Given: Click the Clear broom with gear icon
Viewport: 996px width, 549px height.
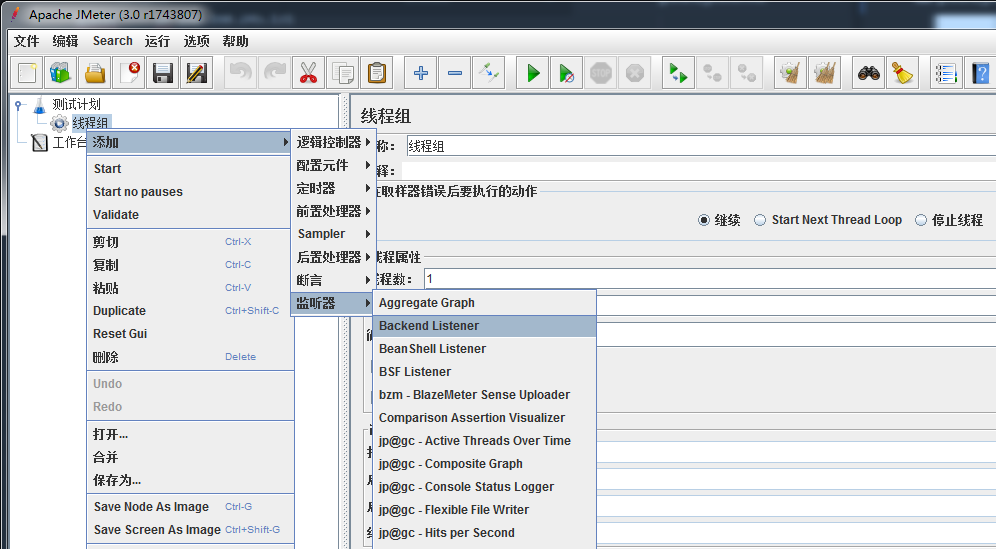Looking at the screenshot, I should pyautogui.click(x=790, y=73).
